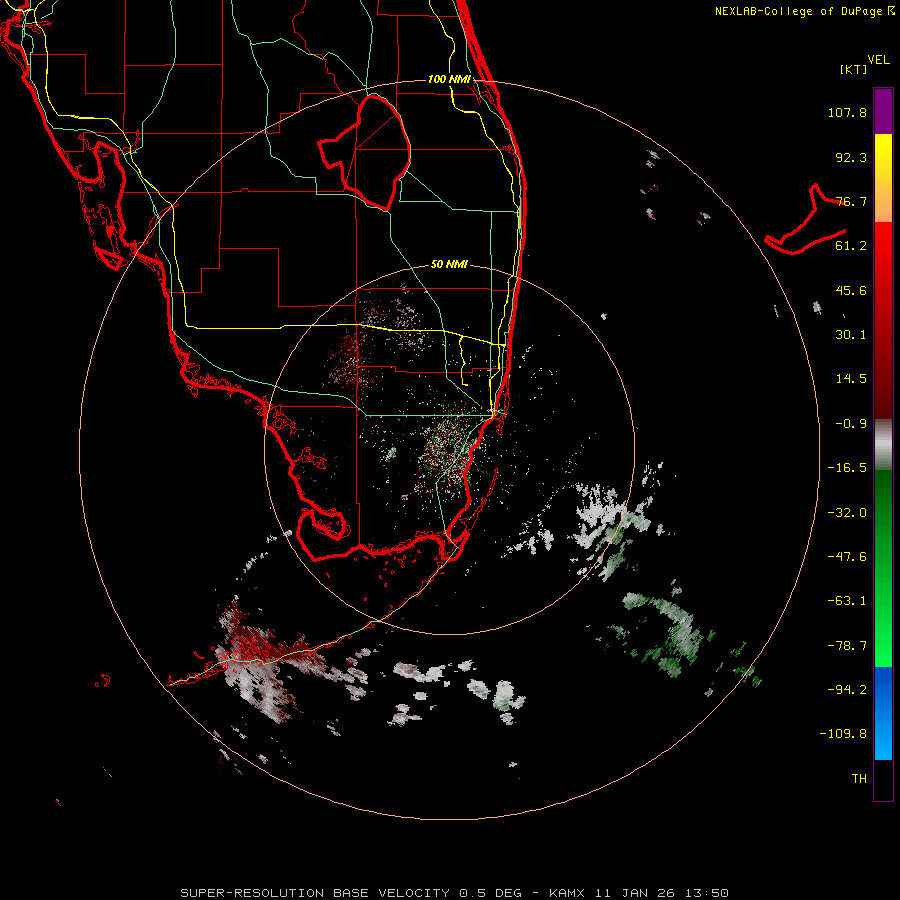
Task: Click the 92.3 velocity scale value
Action: tap(851, 157)
